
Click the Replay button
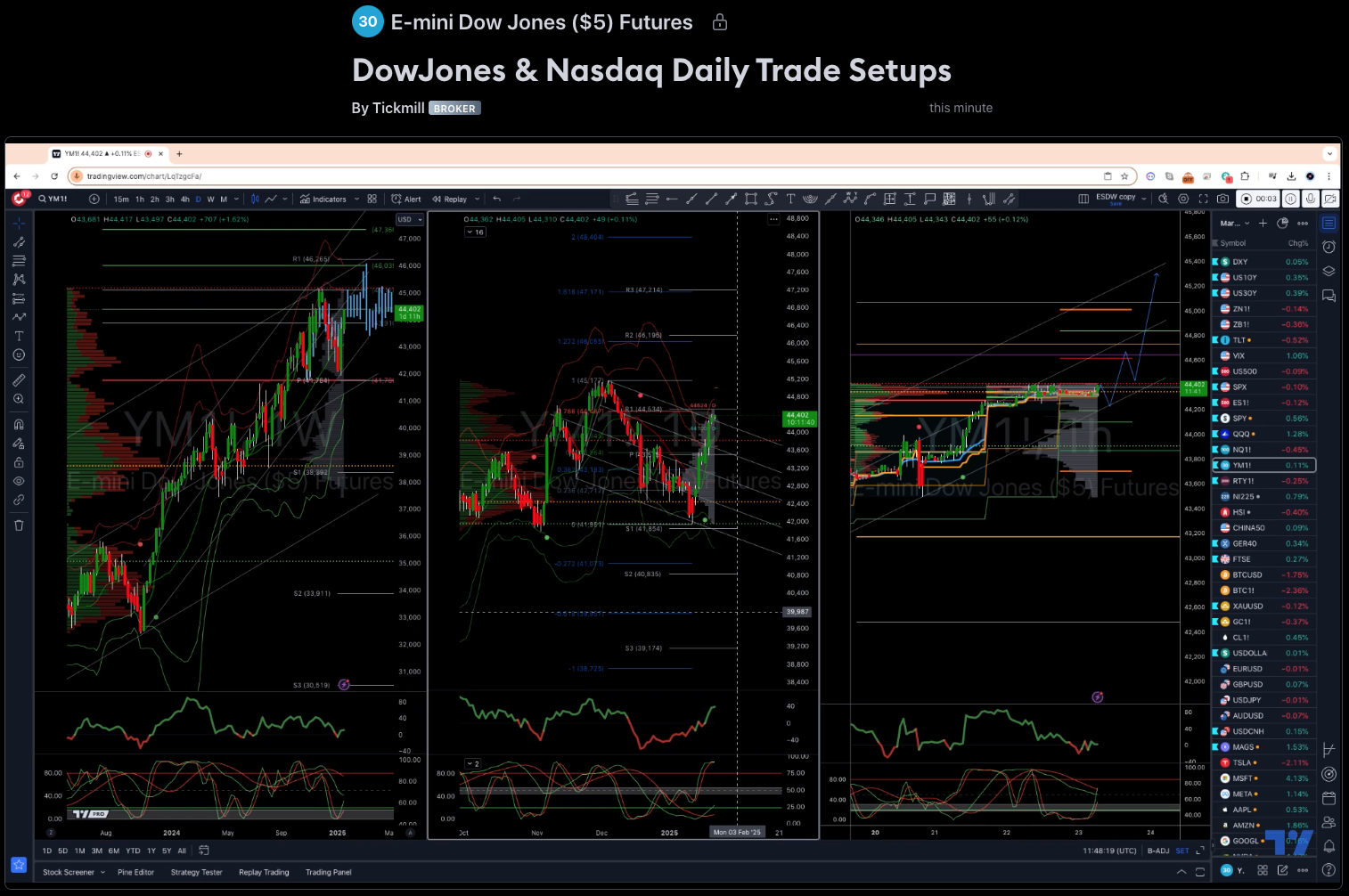coord(450,200)
